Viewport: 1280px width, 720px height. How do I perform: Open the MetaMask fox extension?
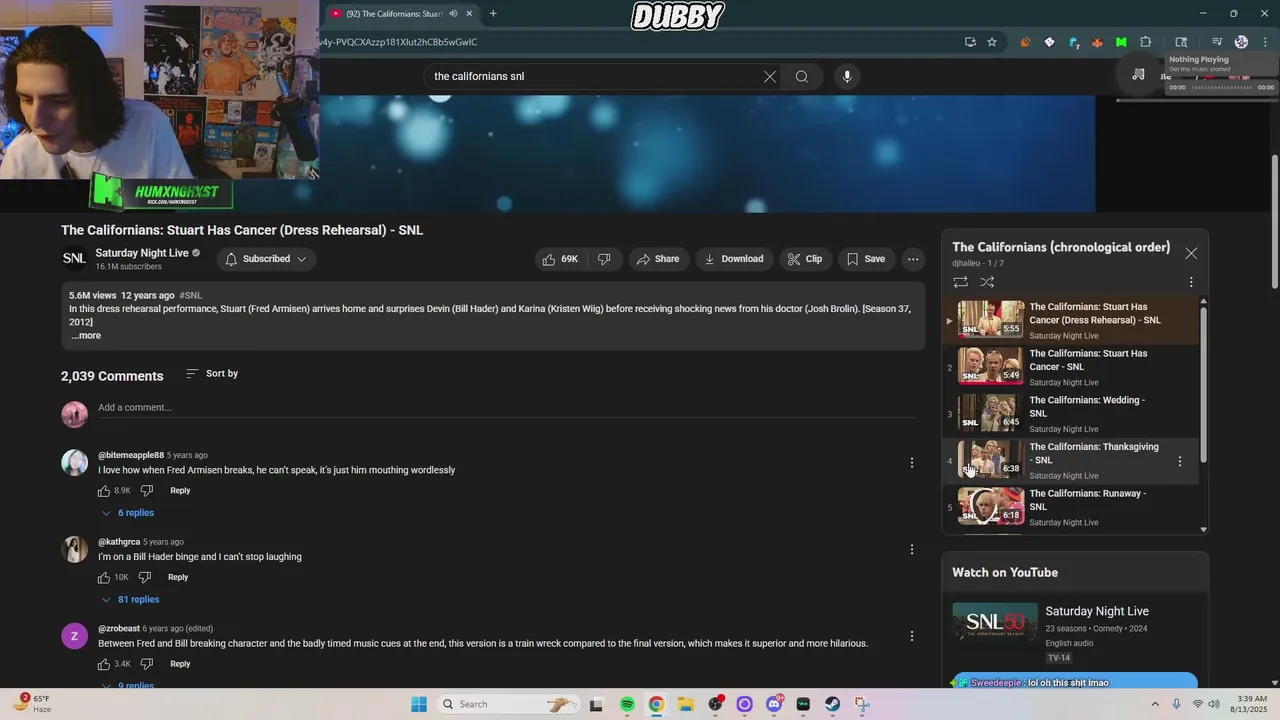pos(1097,42)
